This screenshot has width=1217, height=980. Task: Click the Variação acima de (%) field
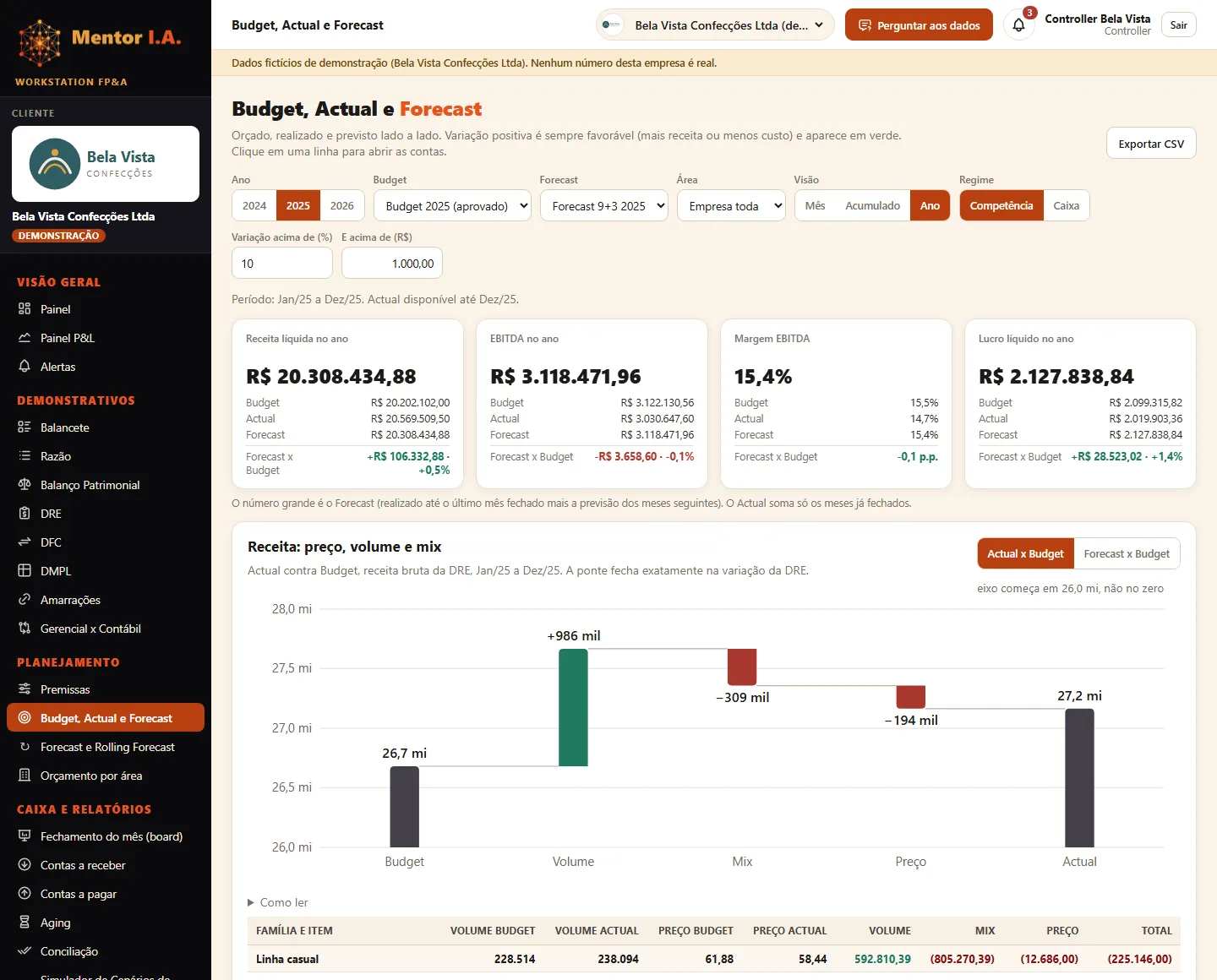[x=282, y=264]
